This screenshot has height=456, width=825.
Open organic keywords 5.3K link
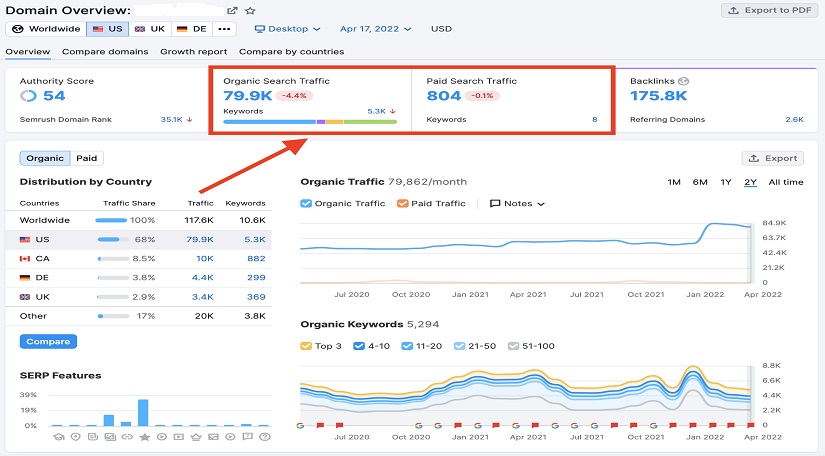[377, 111]
